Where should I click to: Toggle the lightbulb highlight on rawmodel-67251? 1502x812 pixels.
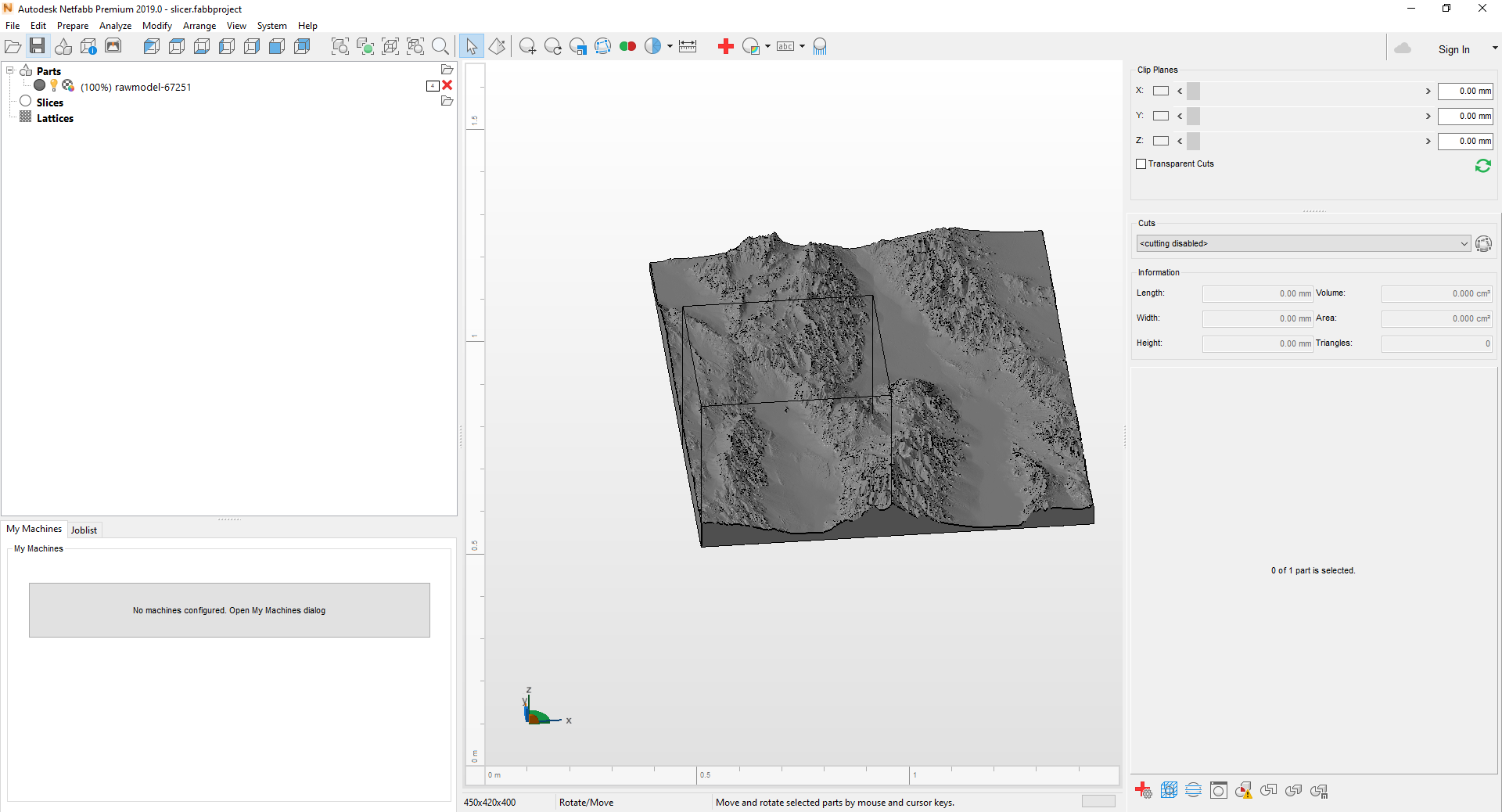[54, 85]
